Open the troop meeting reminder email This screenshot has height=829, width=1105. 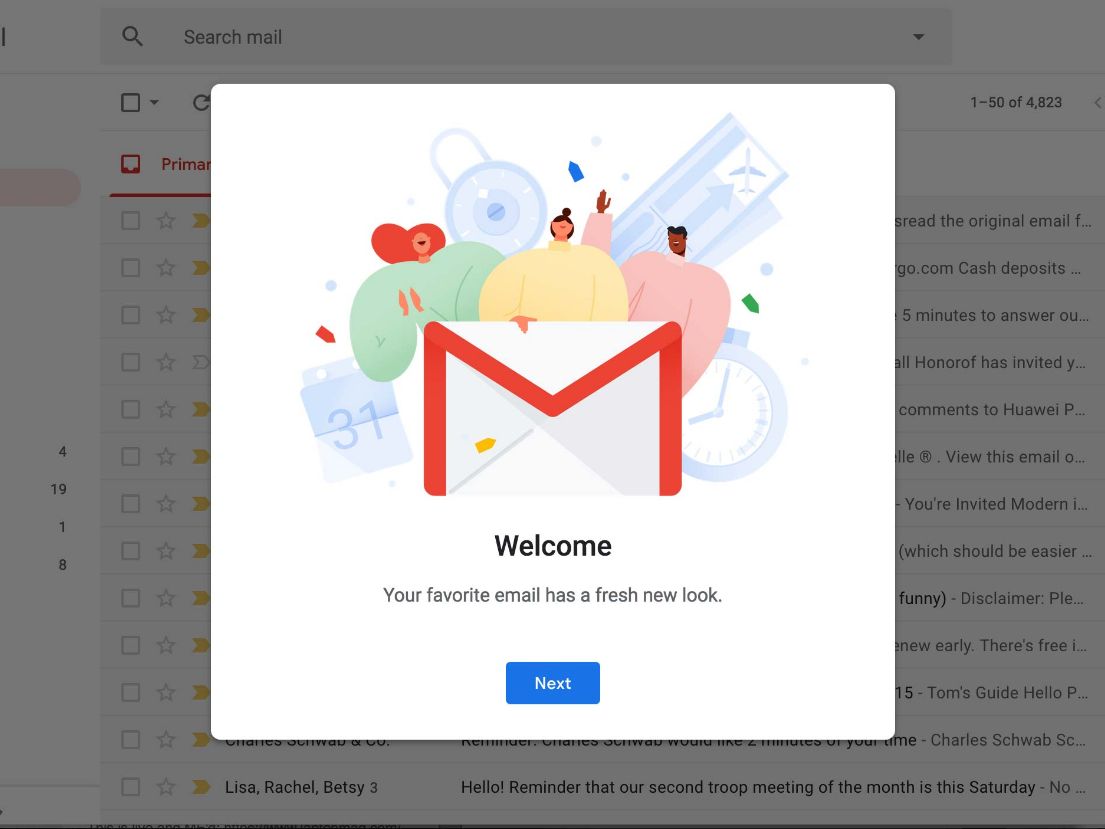pos(747,787)
